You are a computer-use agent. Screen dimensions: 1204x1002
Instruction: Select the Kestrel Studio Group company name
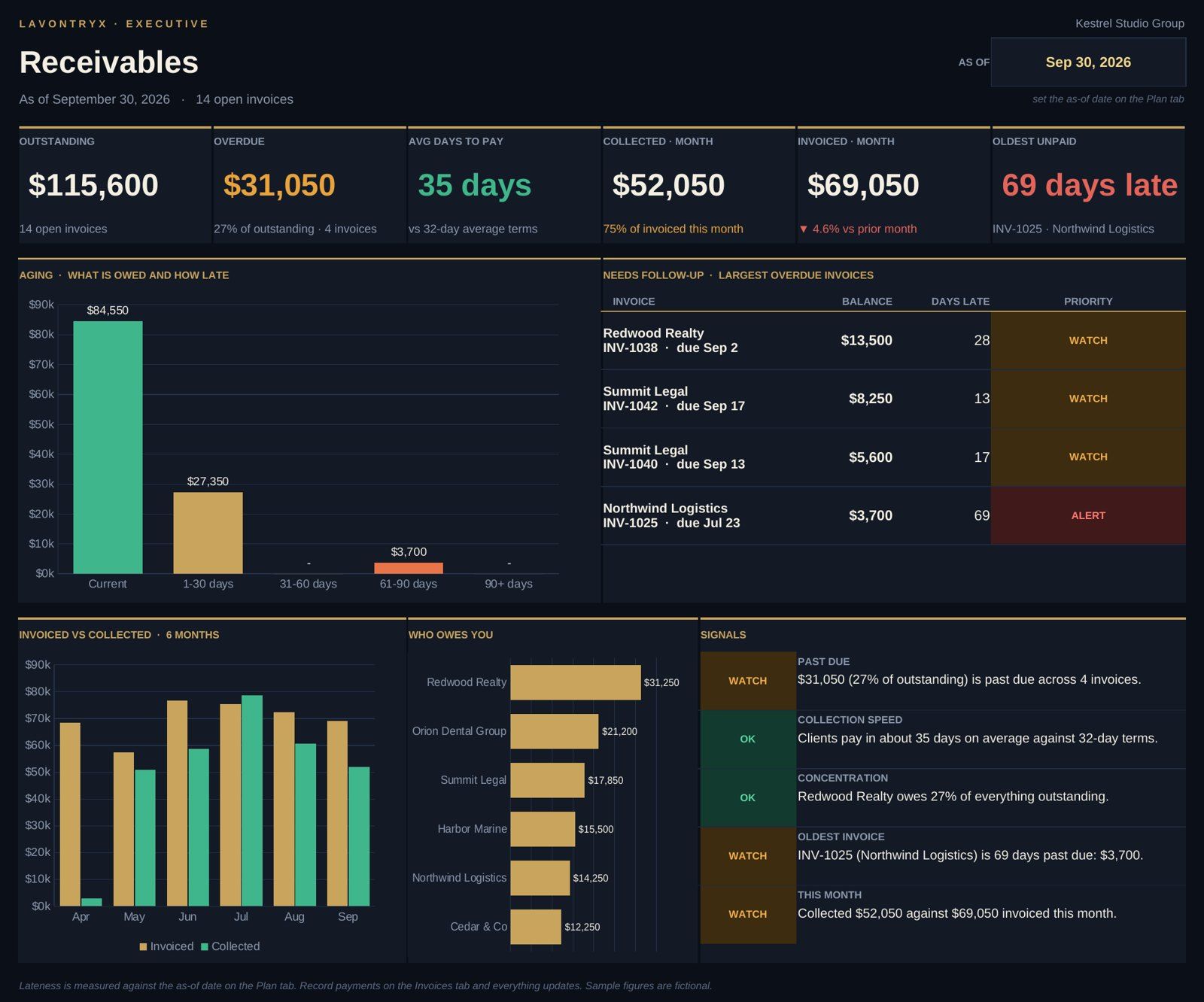1130,23
